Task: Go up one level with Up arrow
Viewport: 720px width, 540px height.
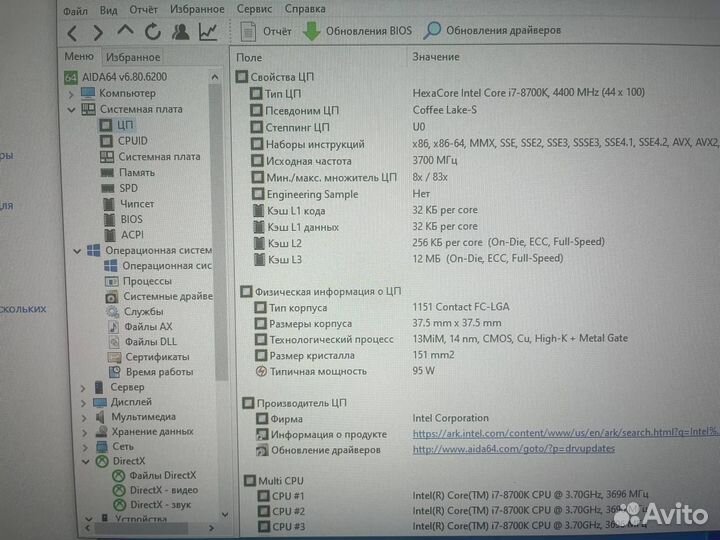Action: point(125,31)
